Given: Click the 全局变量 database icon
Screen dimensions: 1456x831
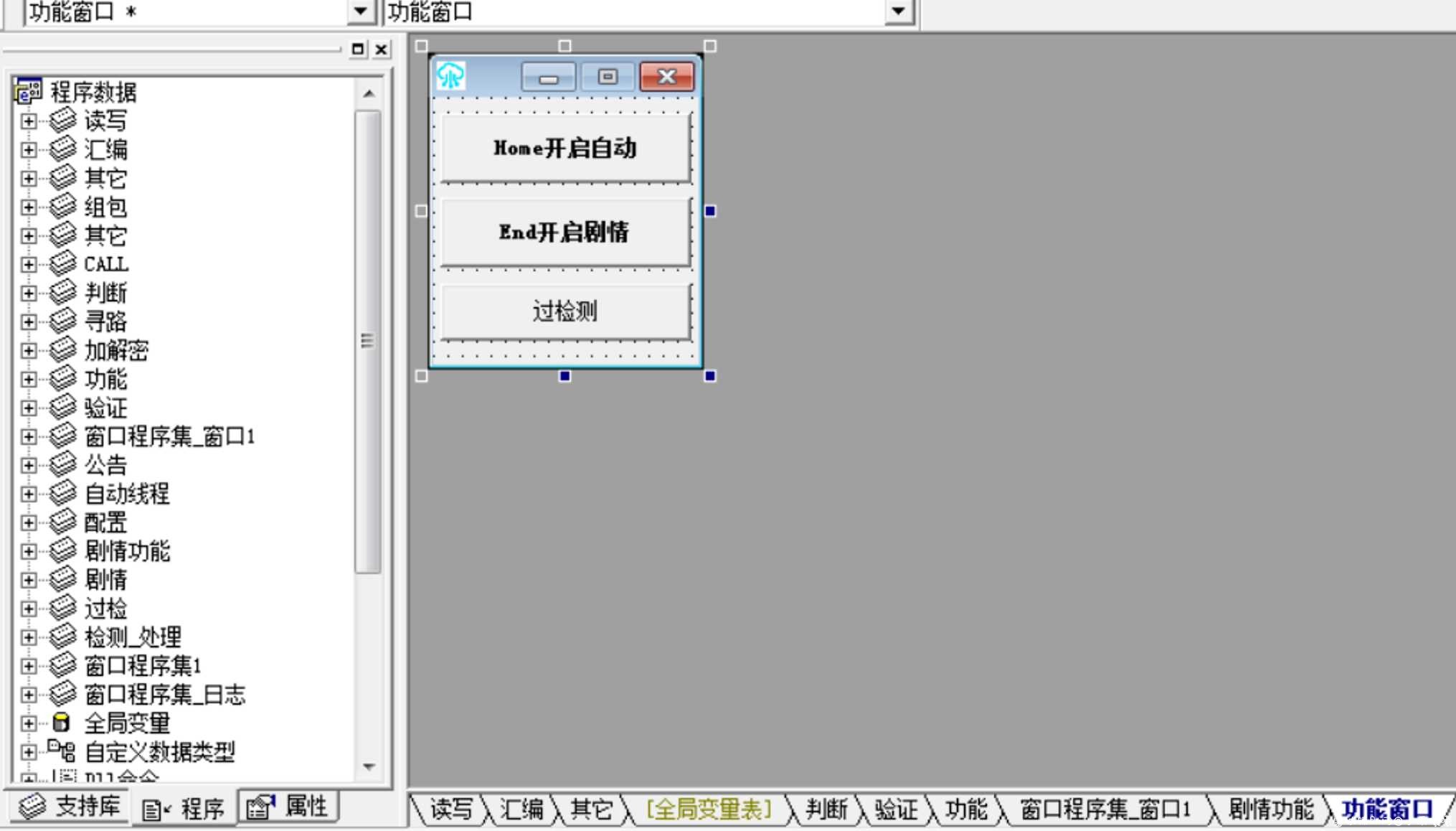Looking at the screenshot, I should [x=62, y=723].
